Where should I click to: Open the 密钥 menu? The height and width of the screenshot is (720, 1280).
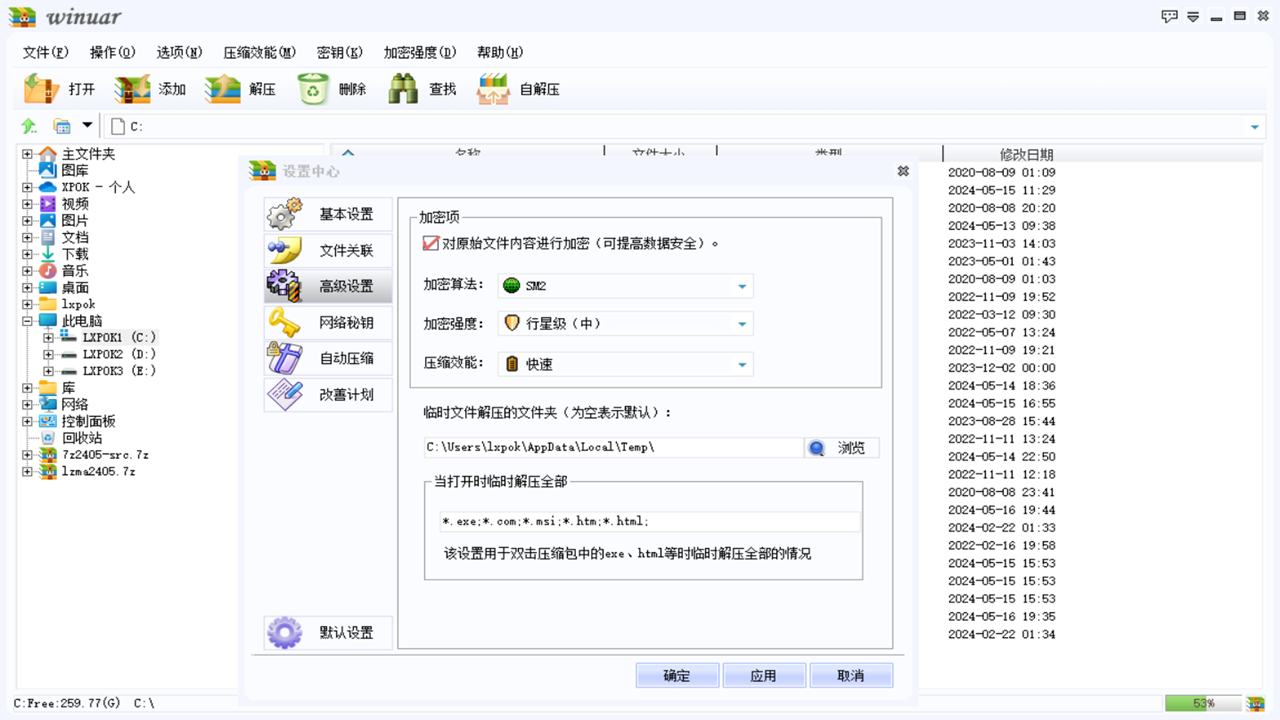click(339, 52)
